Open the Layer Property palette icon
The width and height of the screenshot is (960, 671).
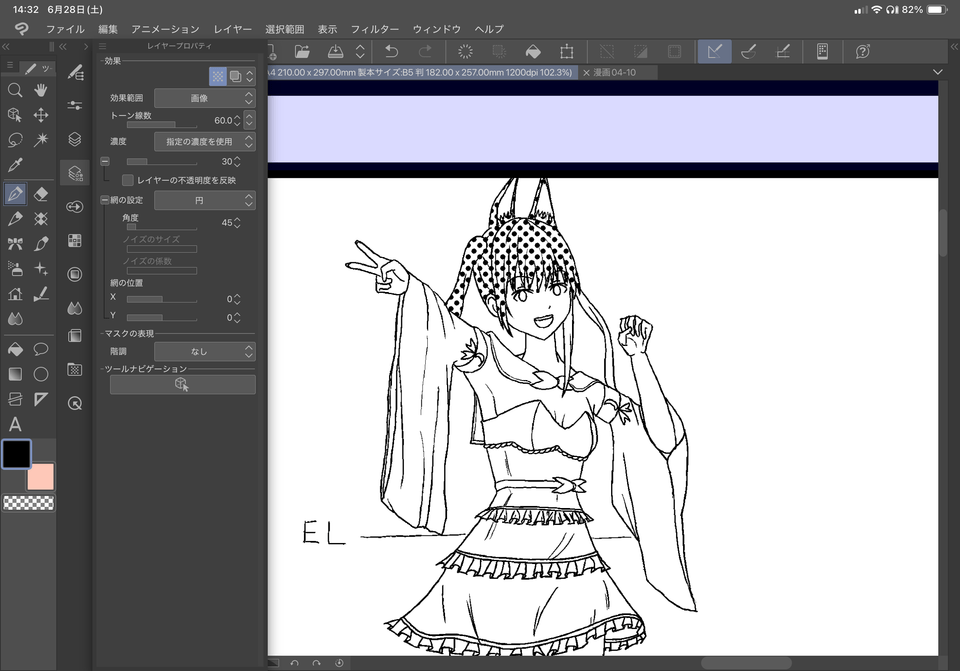(75, 173)
